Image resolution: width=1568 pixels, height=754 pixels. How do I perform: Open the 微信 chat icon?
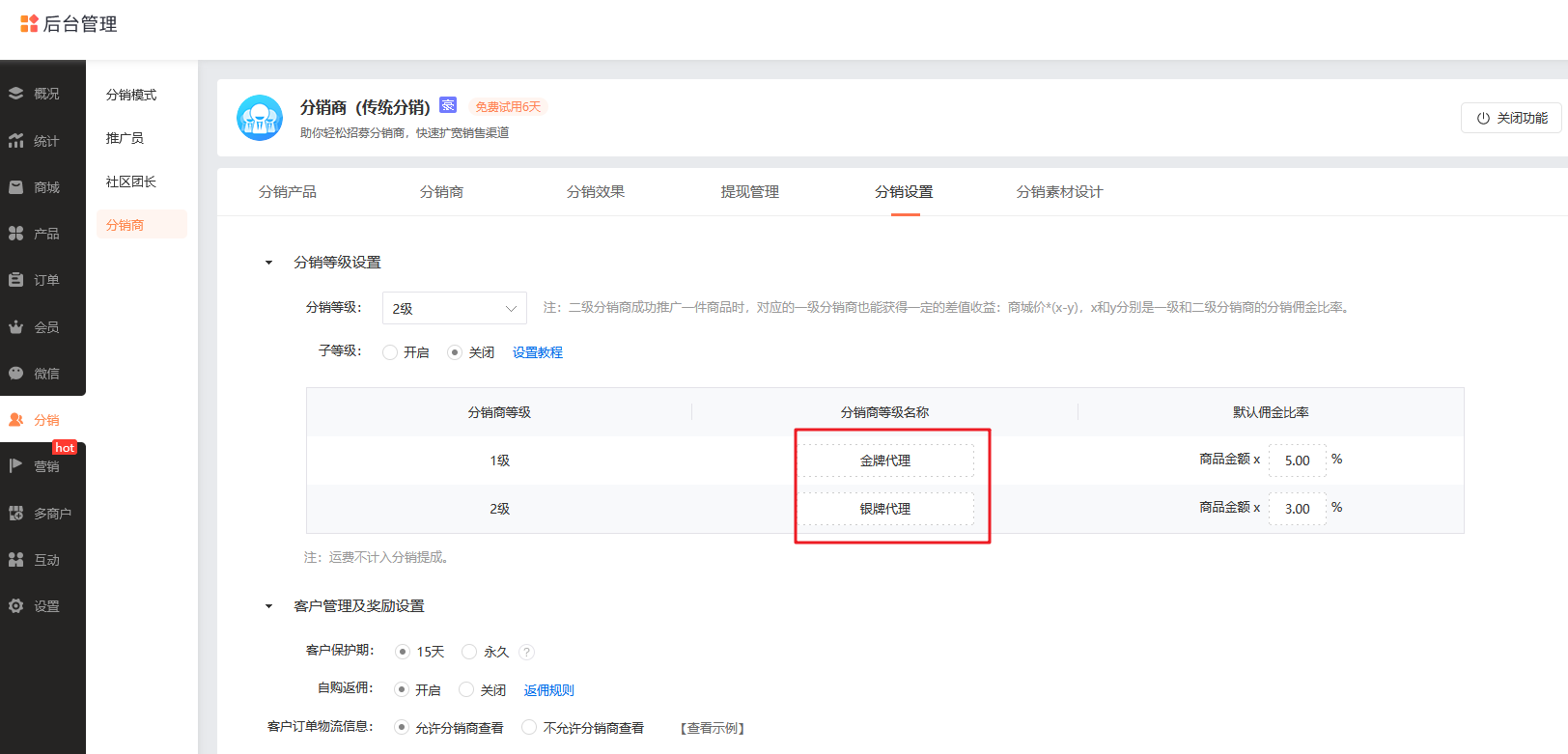16,374
